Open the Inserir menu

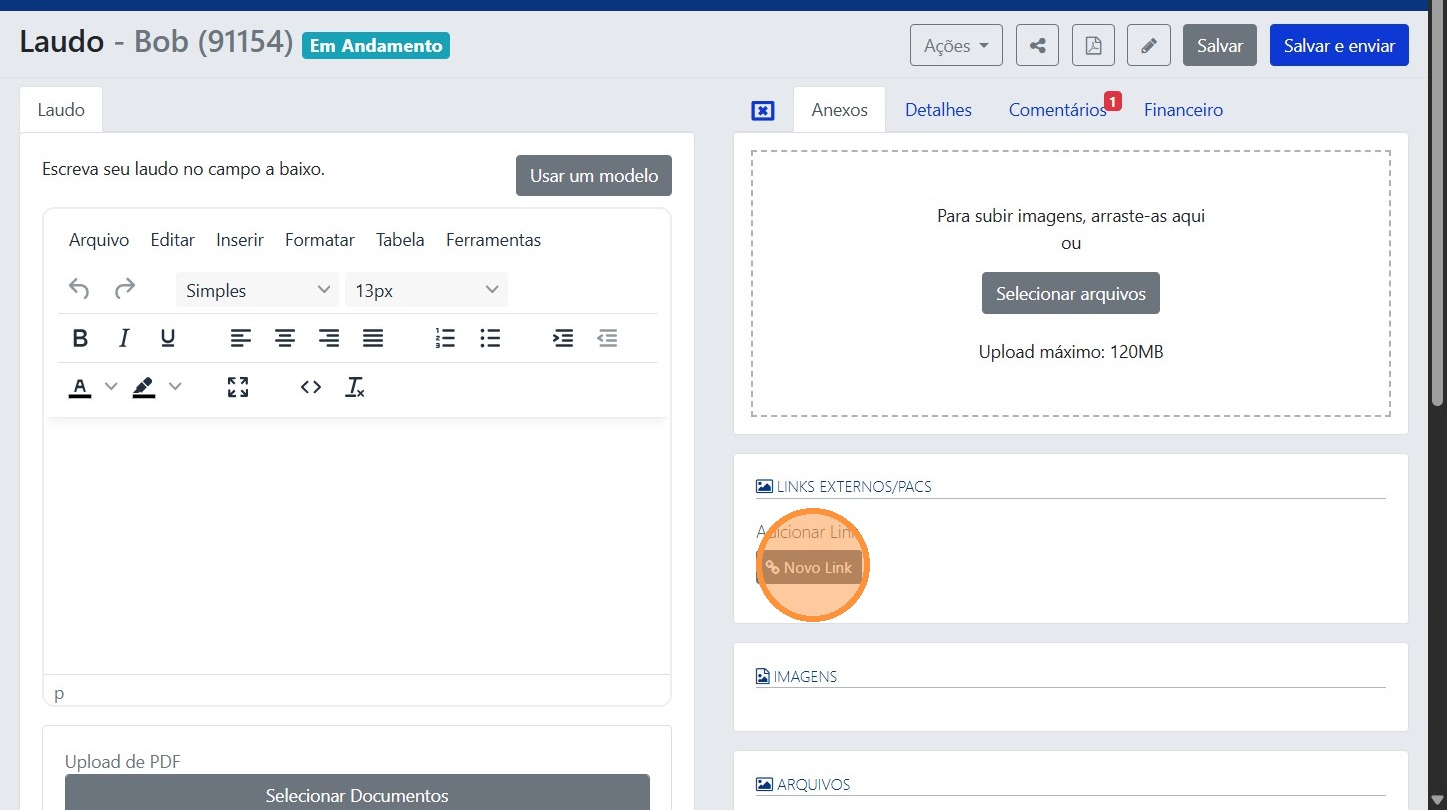[240, 240]
